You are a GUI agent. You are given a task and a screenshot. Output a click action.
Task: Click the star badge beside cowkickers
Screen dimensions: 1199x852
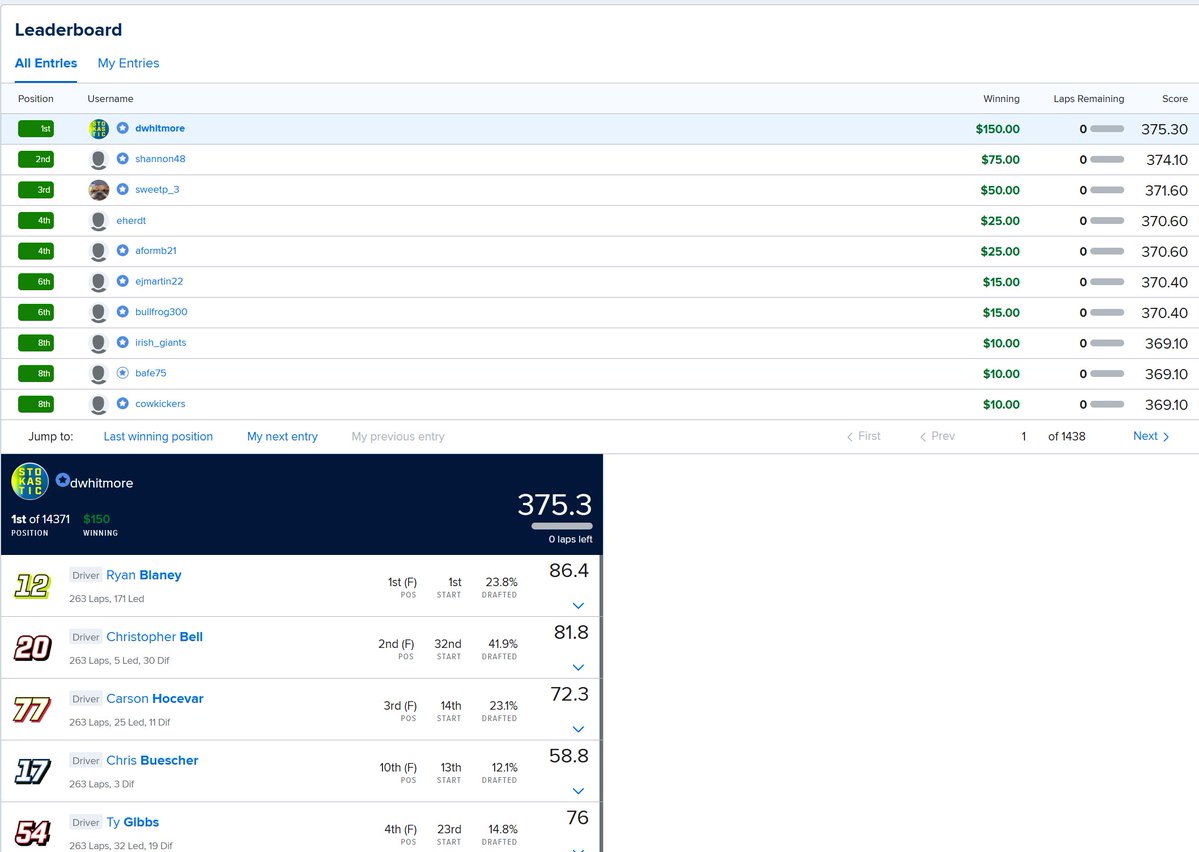[122, 403]
